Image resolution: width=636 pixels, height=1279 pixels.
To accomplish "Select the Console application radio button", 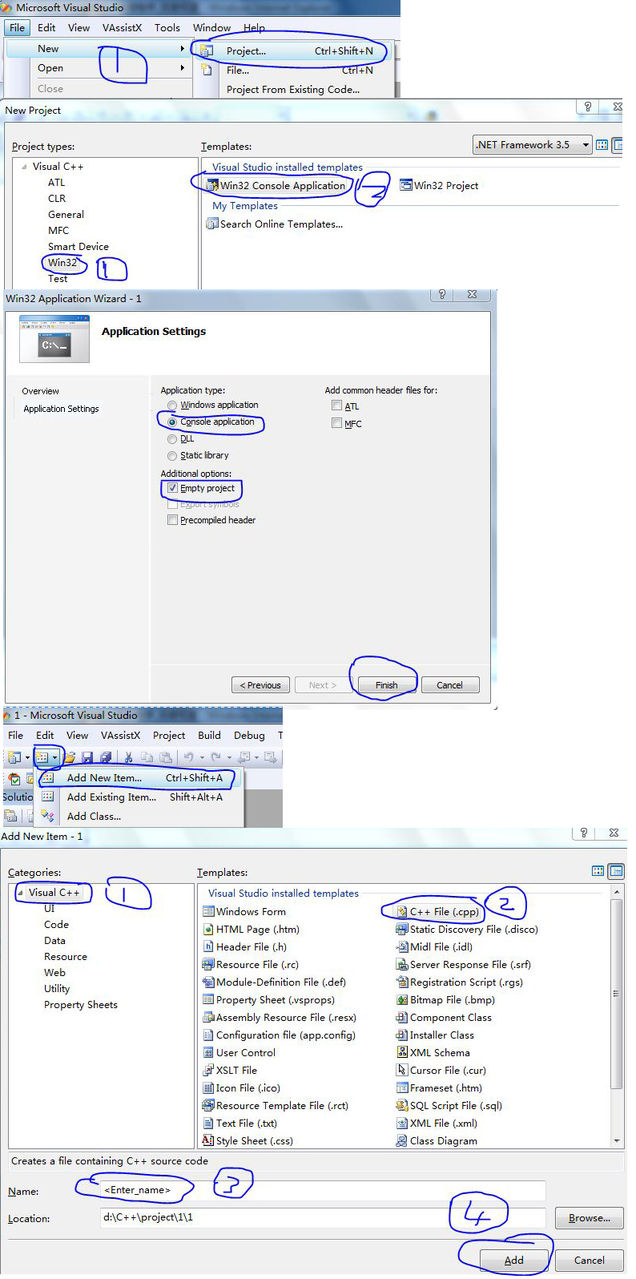I will [172, 422].
